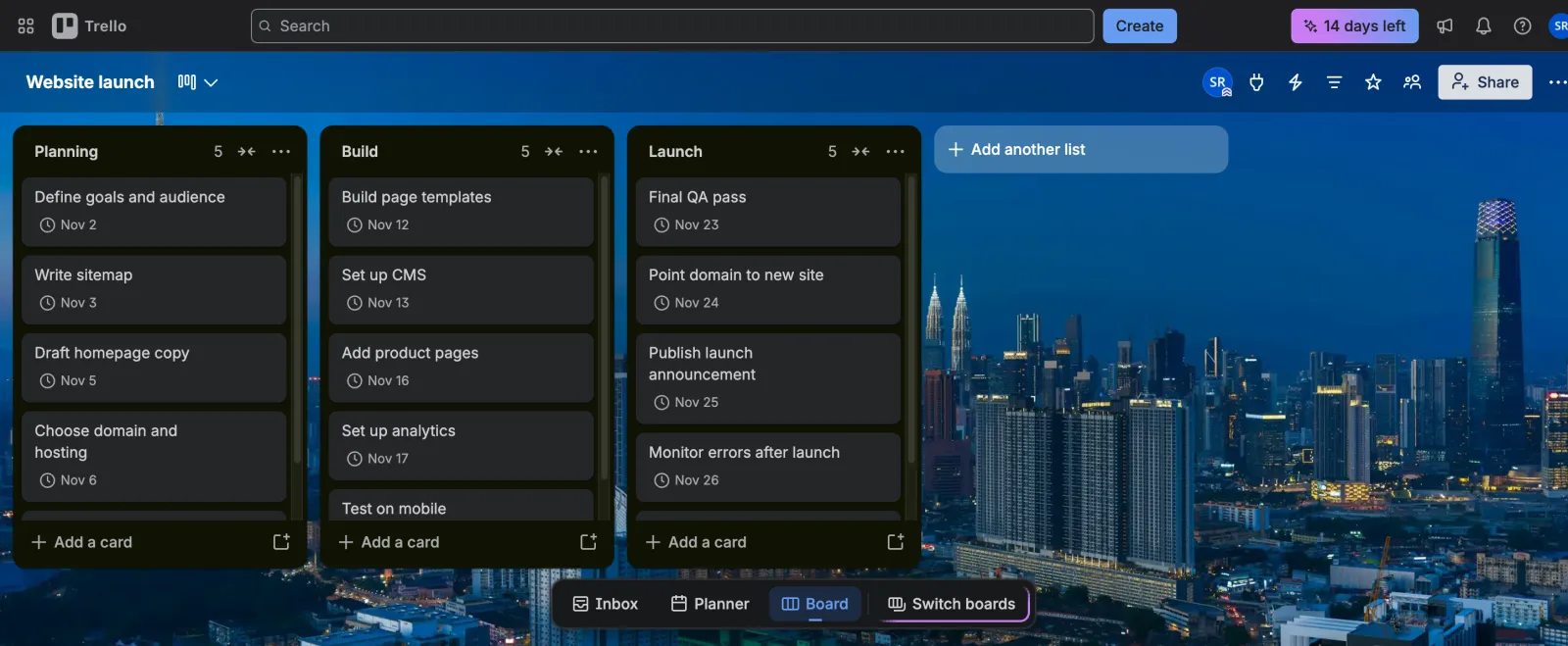1568x646 pixels.
Task: Switch to the Planner tab
Action: click(710, 604)
